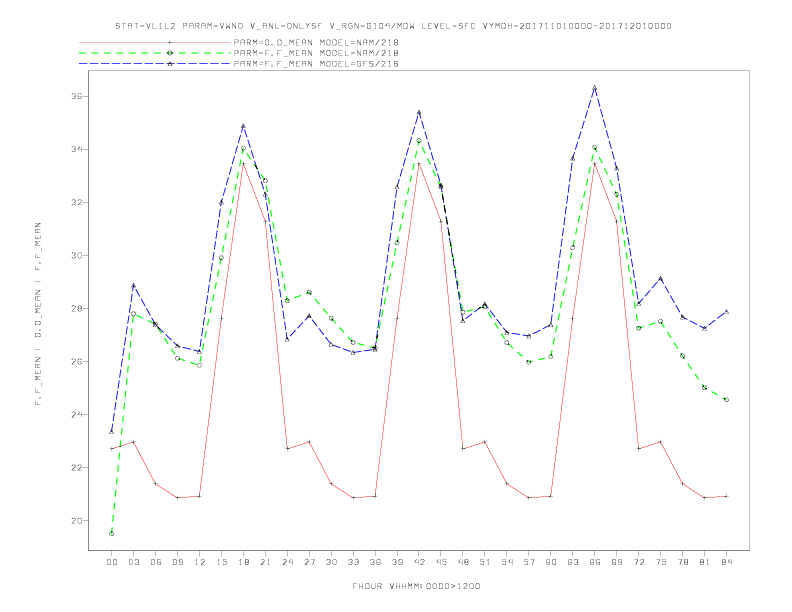Click the x-axis hour label 48
The height and width of the screenshot is (612, 792).
click(463, 562)
